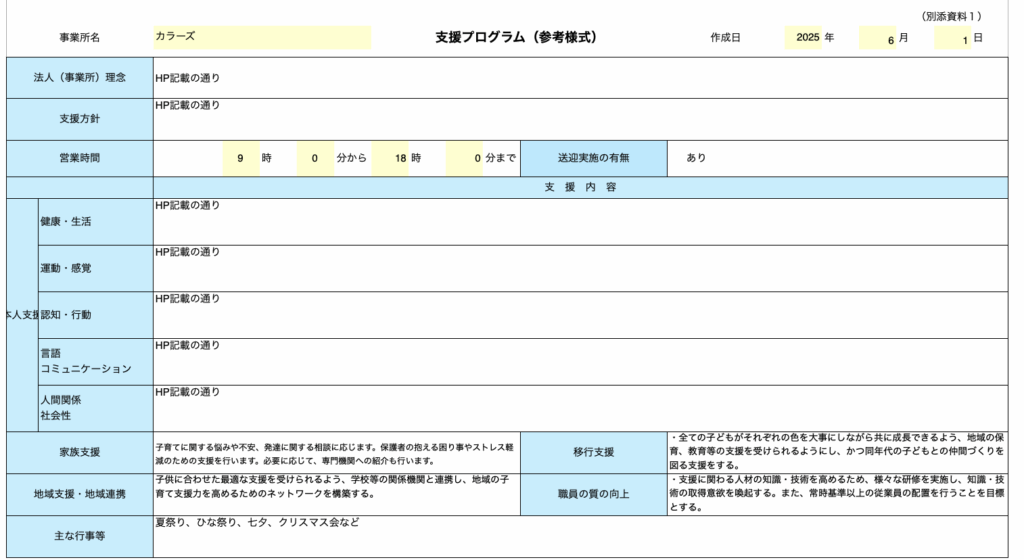
Task: Click the 言語コミュニケーション category cell
Action: click(95, 361)
